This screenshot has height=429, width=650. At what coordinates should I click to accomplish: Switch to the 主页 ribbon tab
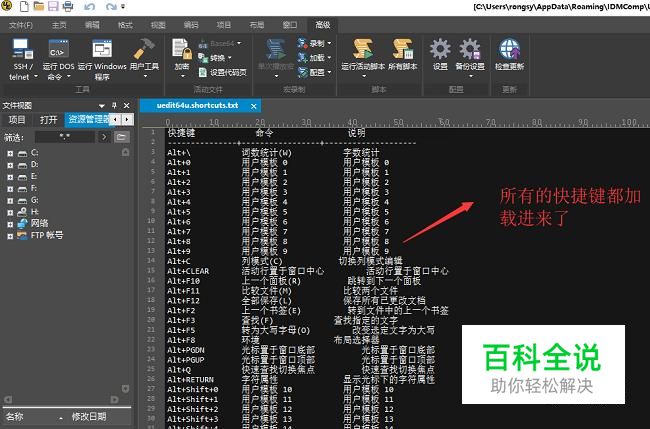(59, 25)
